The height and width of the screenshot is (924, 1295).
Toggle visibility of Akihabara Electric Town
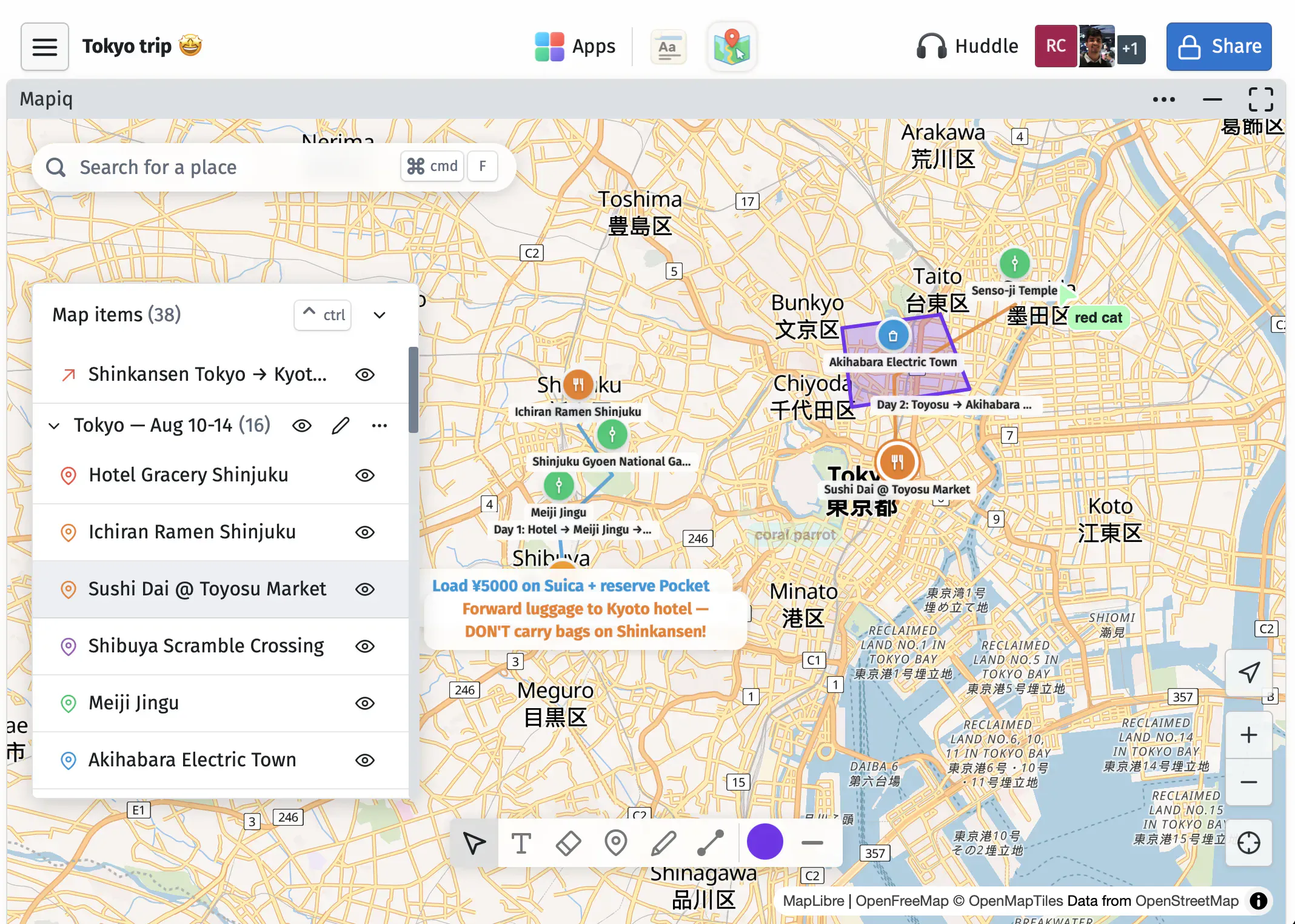coord(365,760)
